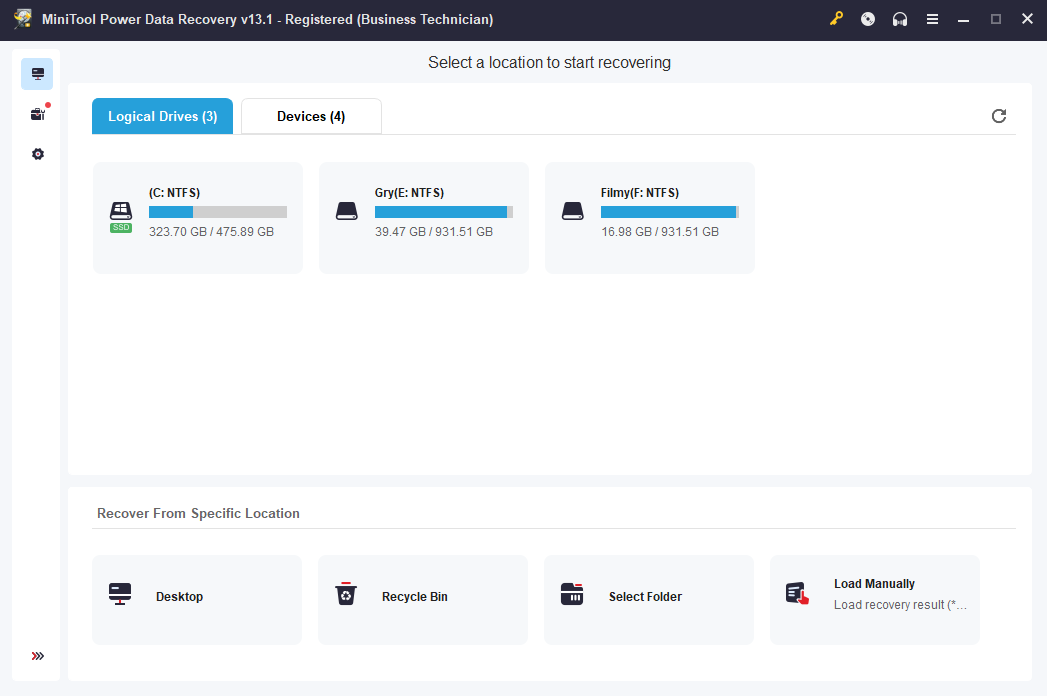Open support via the headphones icon
This screenshot has height=696, width=1047.
[899, 19]
